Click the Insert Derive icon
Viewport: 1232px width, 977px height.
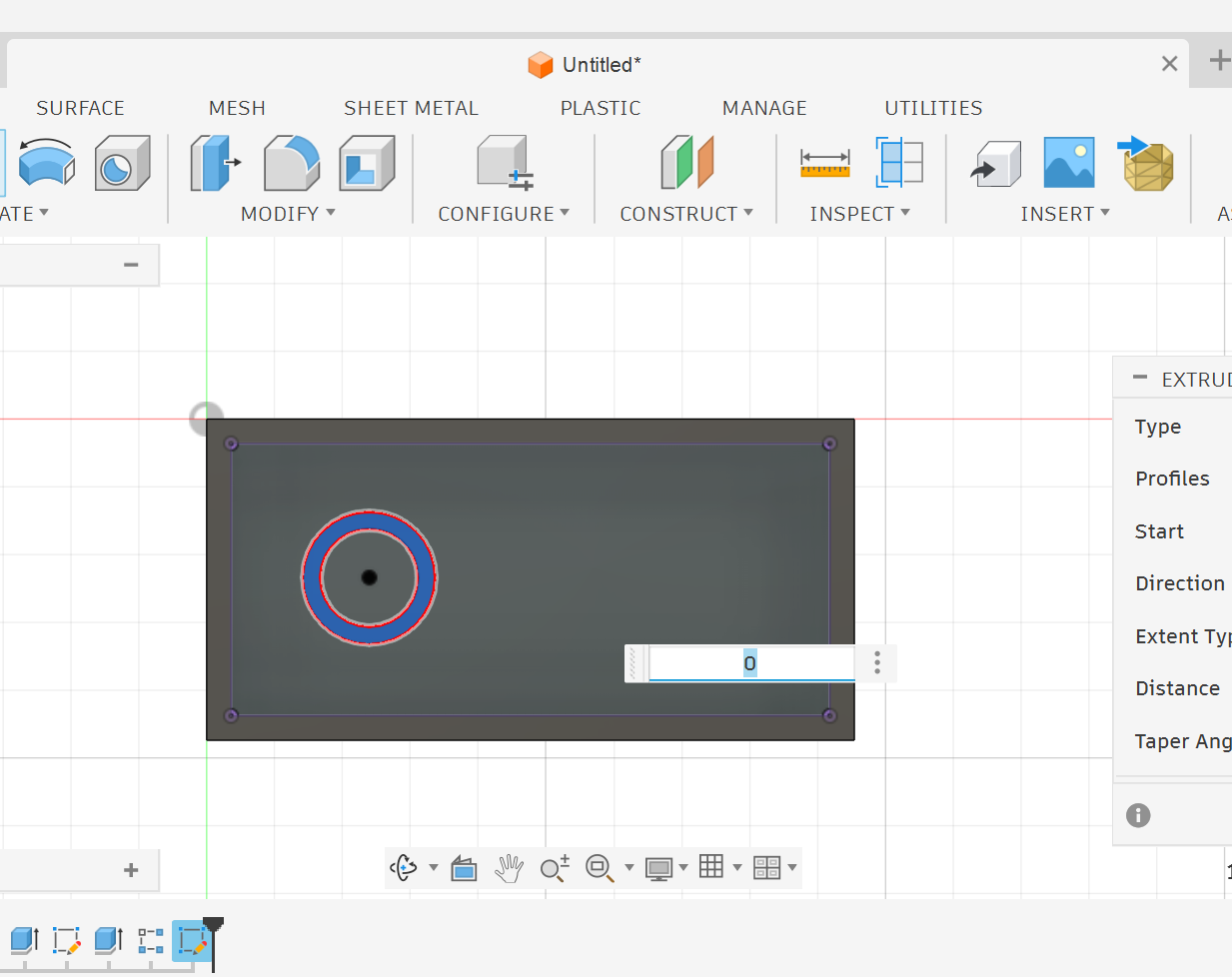996,164
